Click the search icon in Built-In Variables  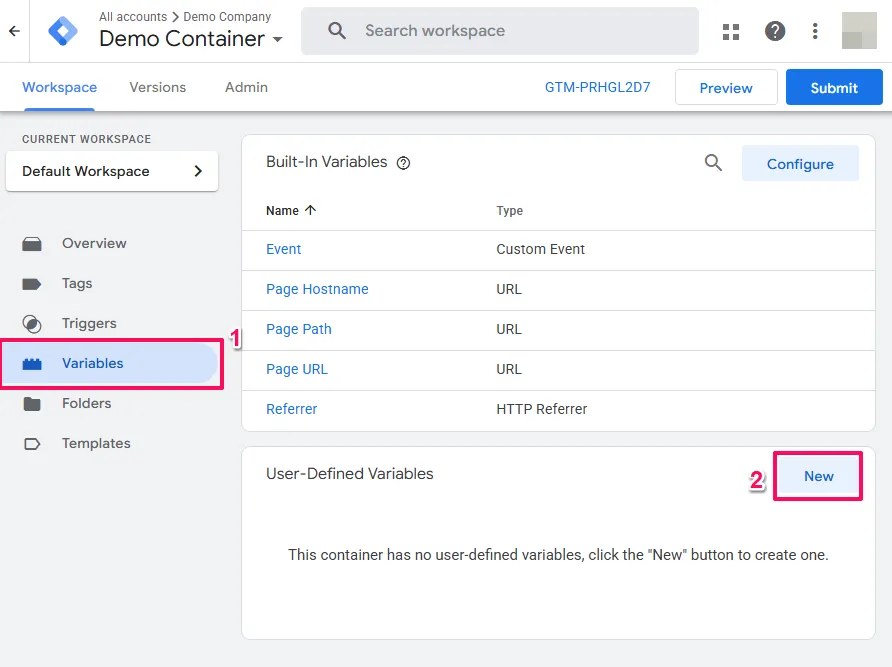coord(713,163)
